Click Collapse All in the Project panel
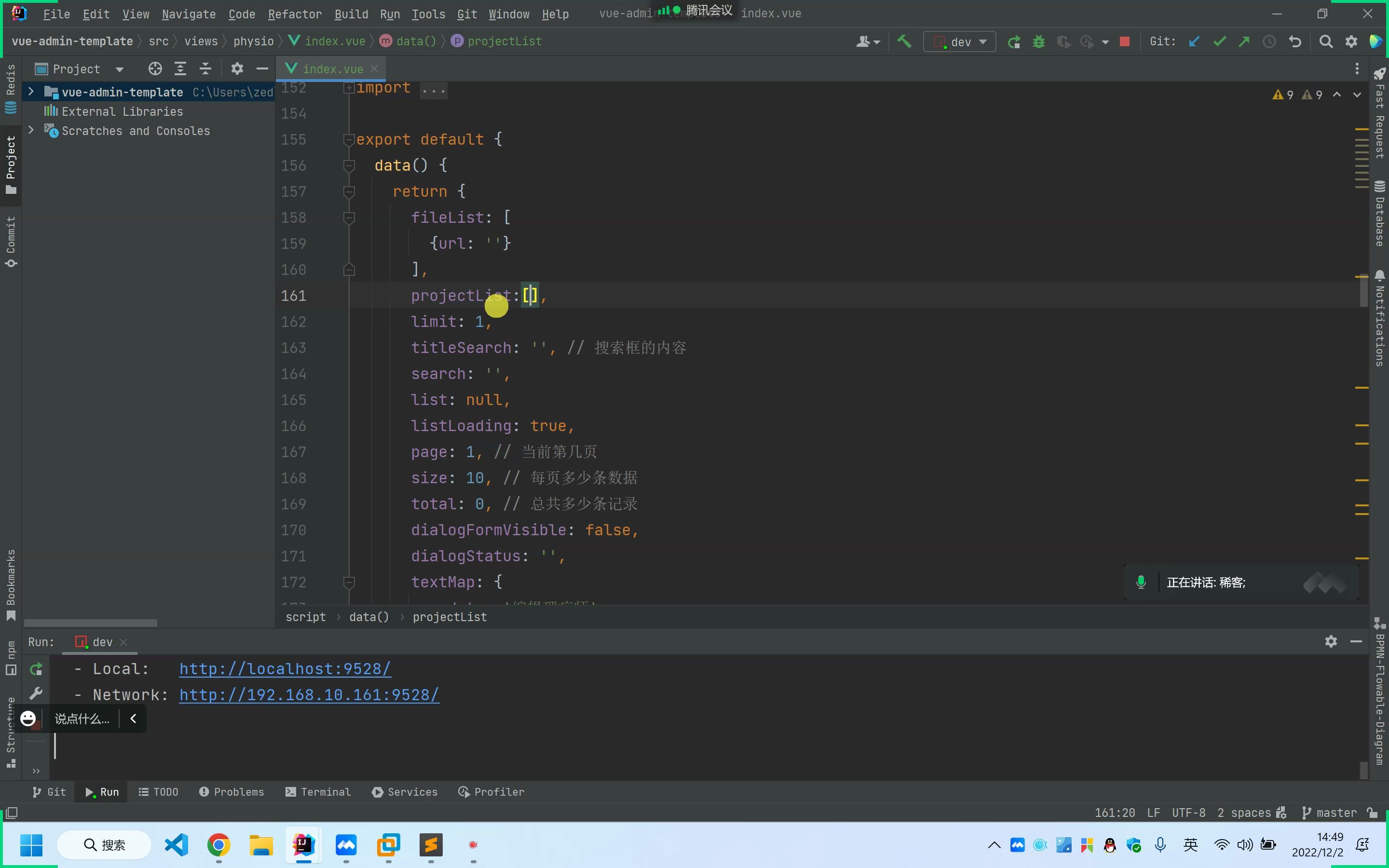Image resolution: width=1389 pixels, height=868 pixels. (205, 69)
